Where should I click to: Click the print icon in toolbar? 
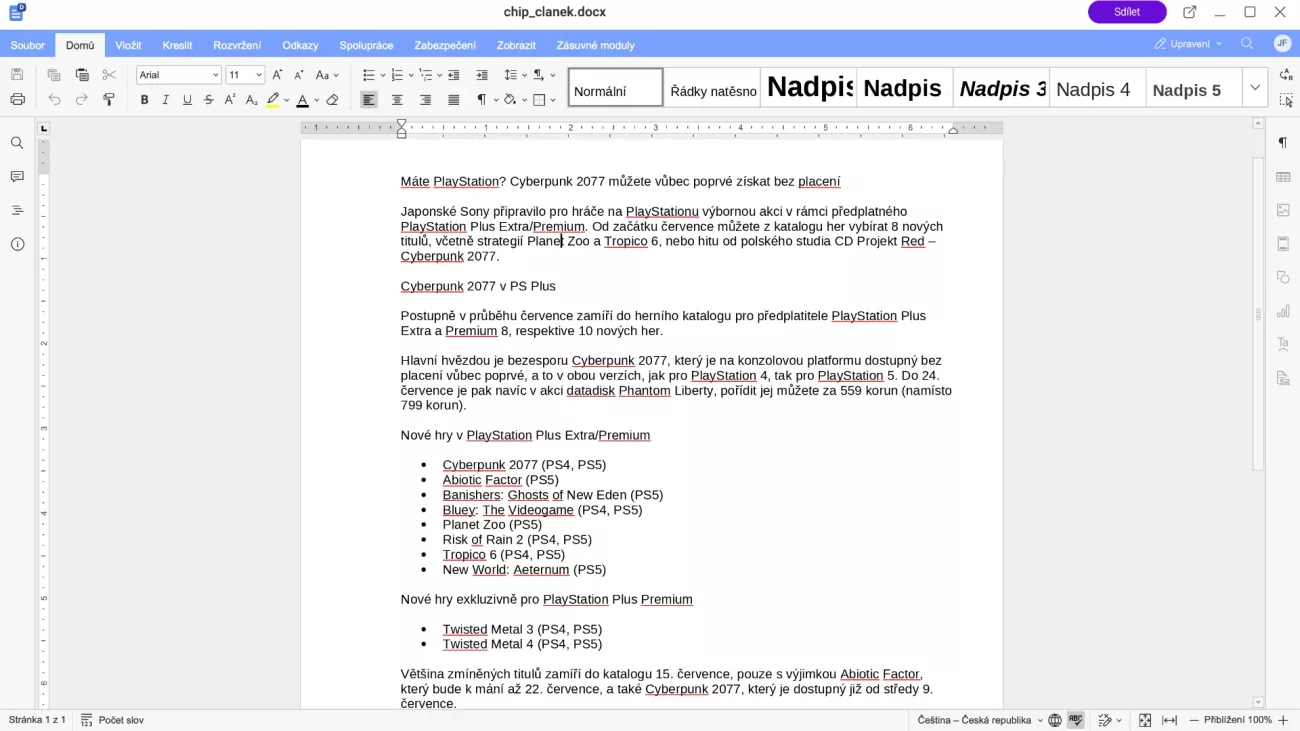tap(17, 100)
